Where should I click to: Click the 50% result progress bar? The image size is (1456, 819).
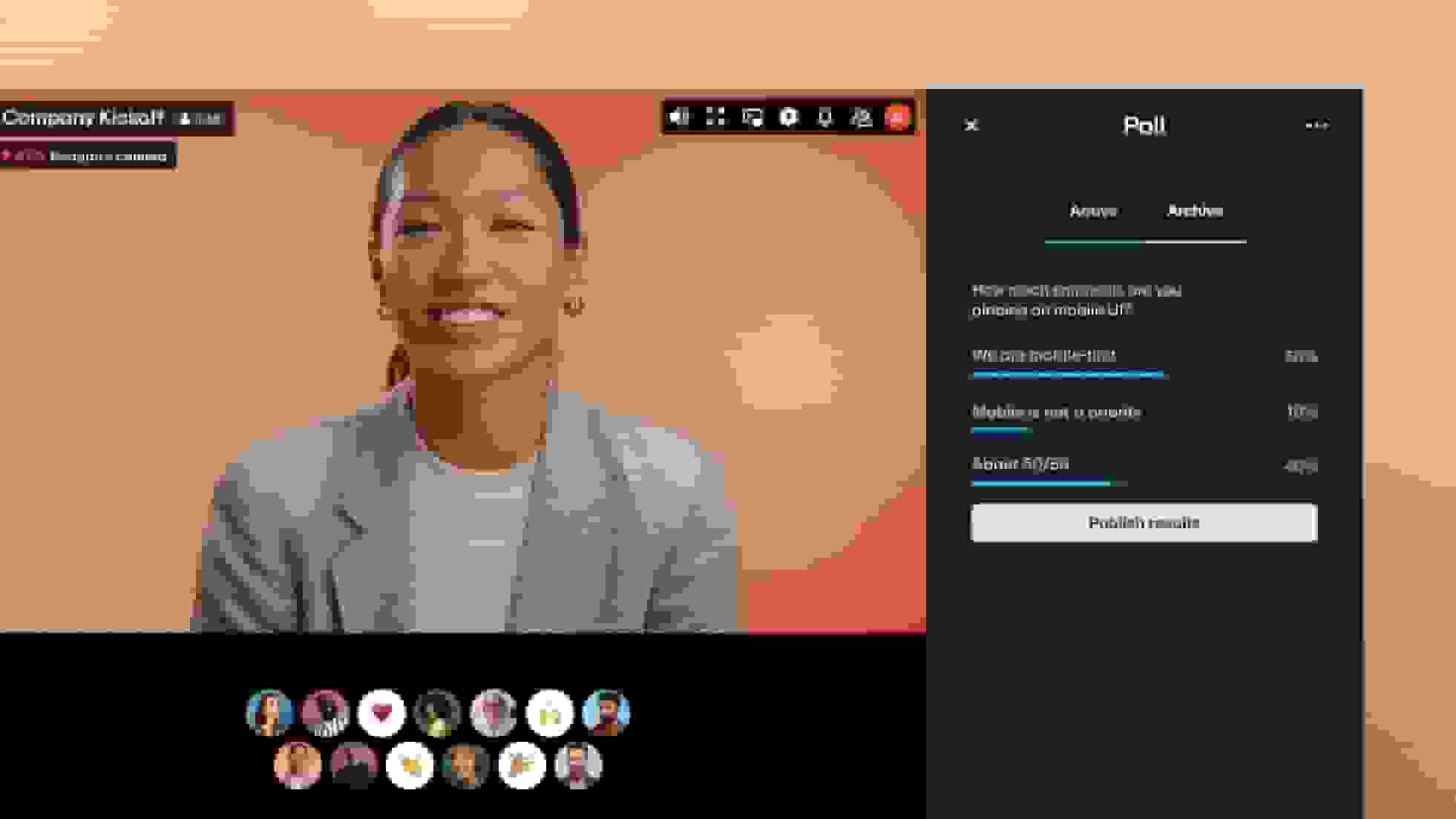point(1067,375)
